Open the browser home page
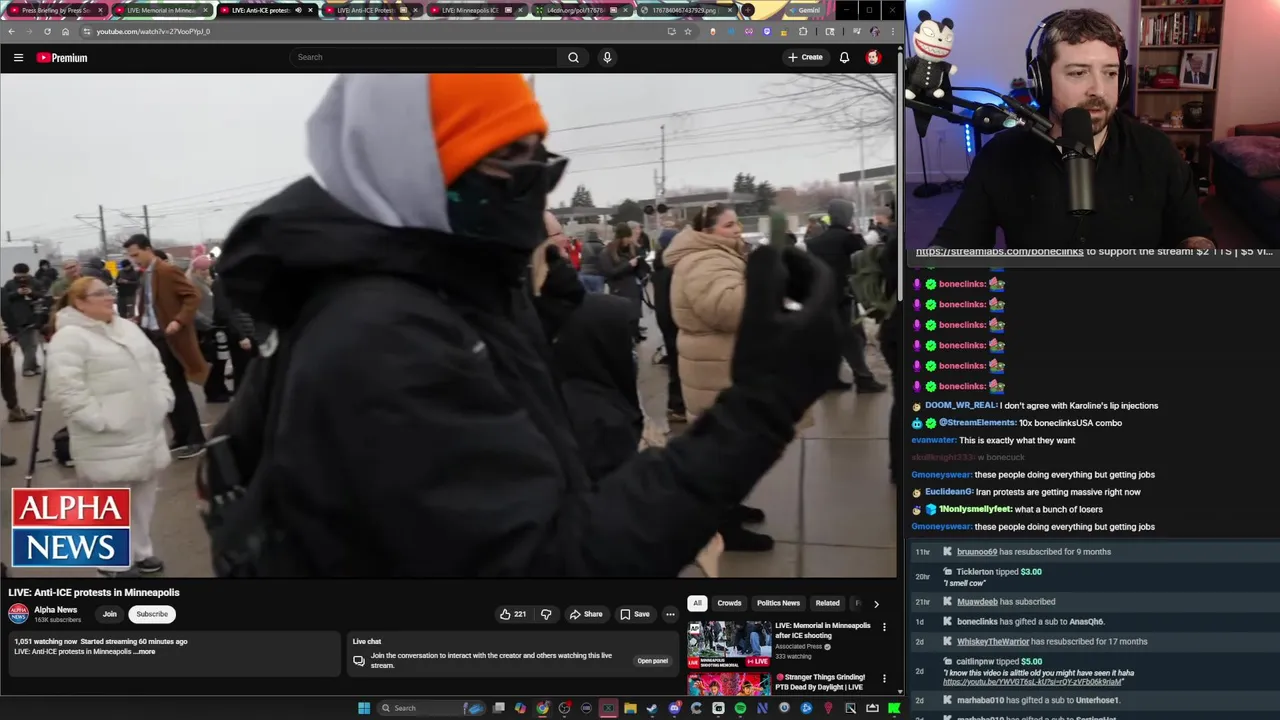The height and width of the screenshot is (720, 1280). [65, 31]
